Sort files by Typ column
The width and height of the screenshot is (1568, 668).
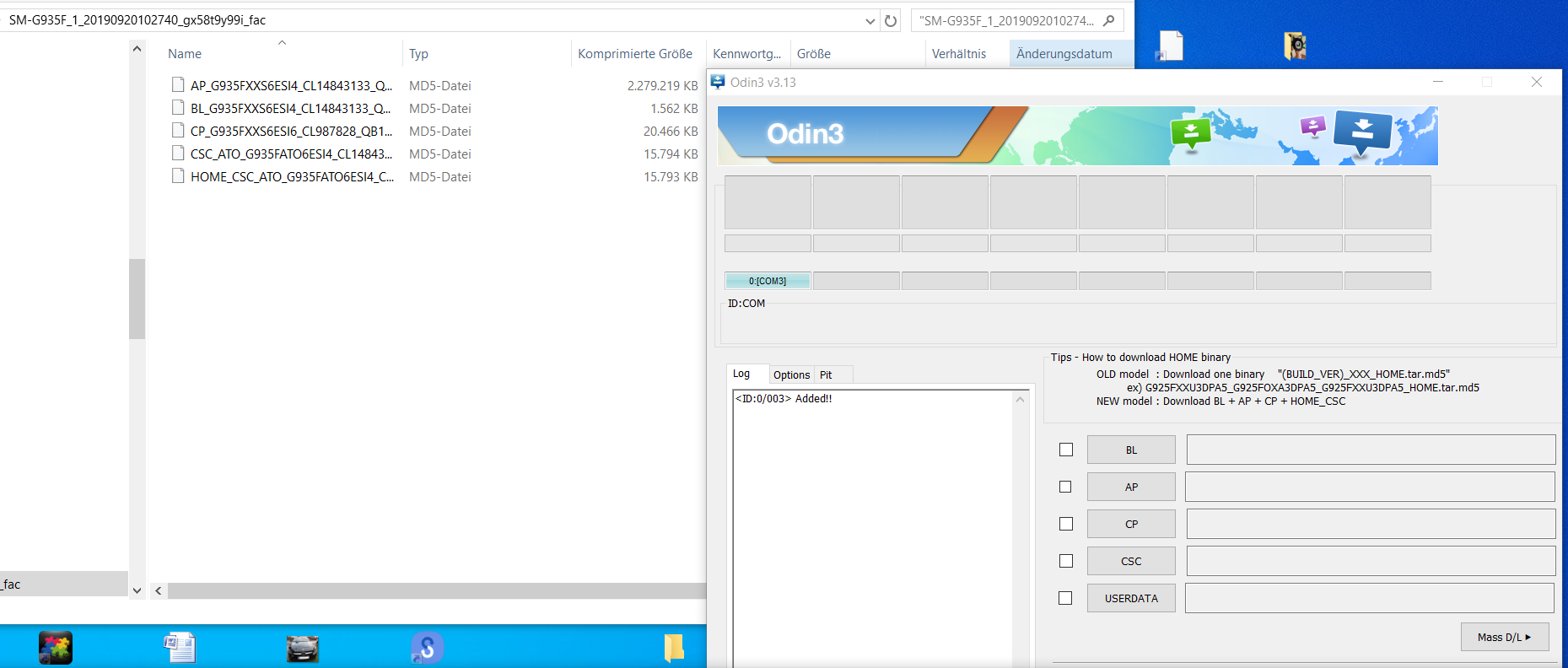(x=418, y=53)
